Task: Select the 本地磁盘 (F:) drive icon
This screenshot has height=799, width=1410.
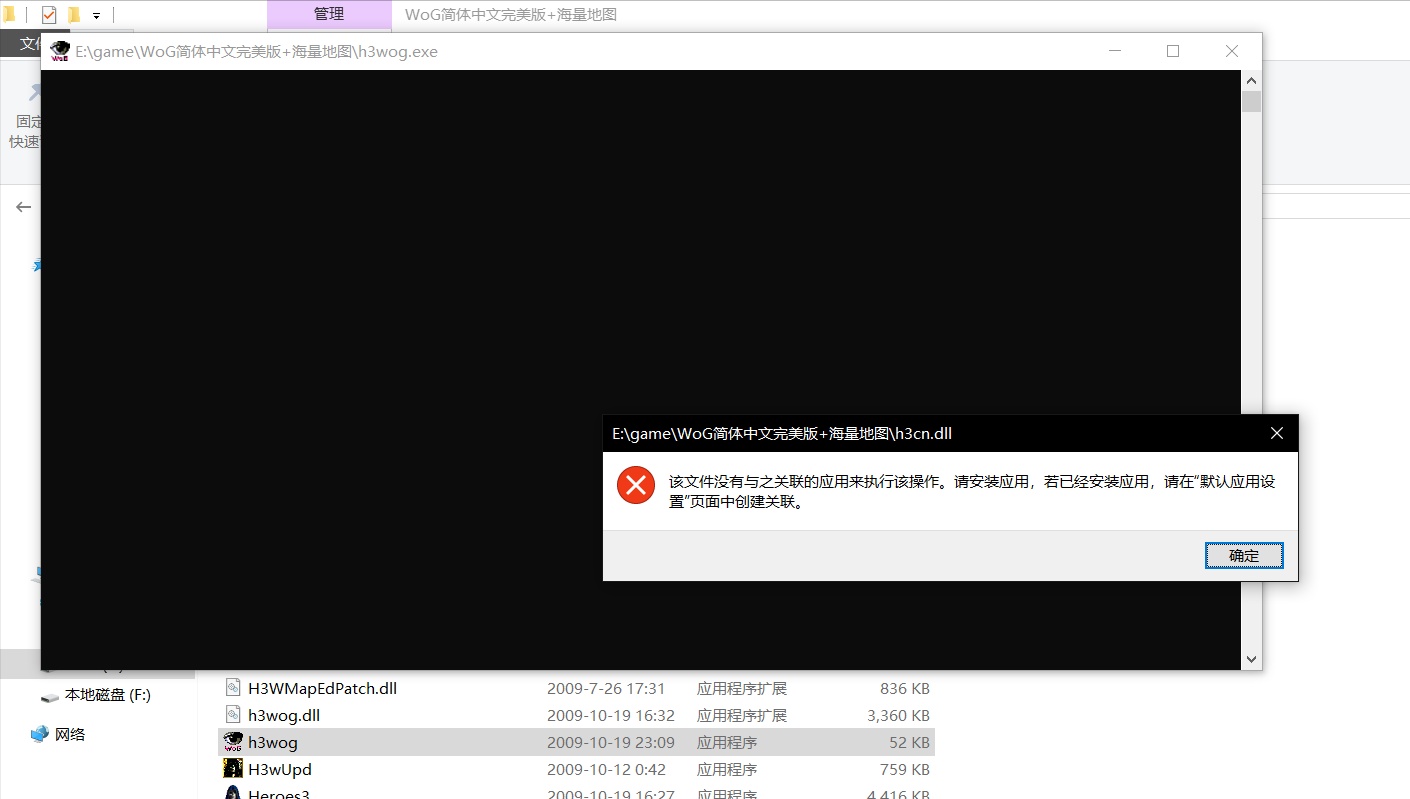Action: [50, 696]
